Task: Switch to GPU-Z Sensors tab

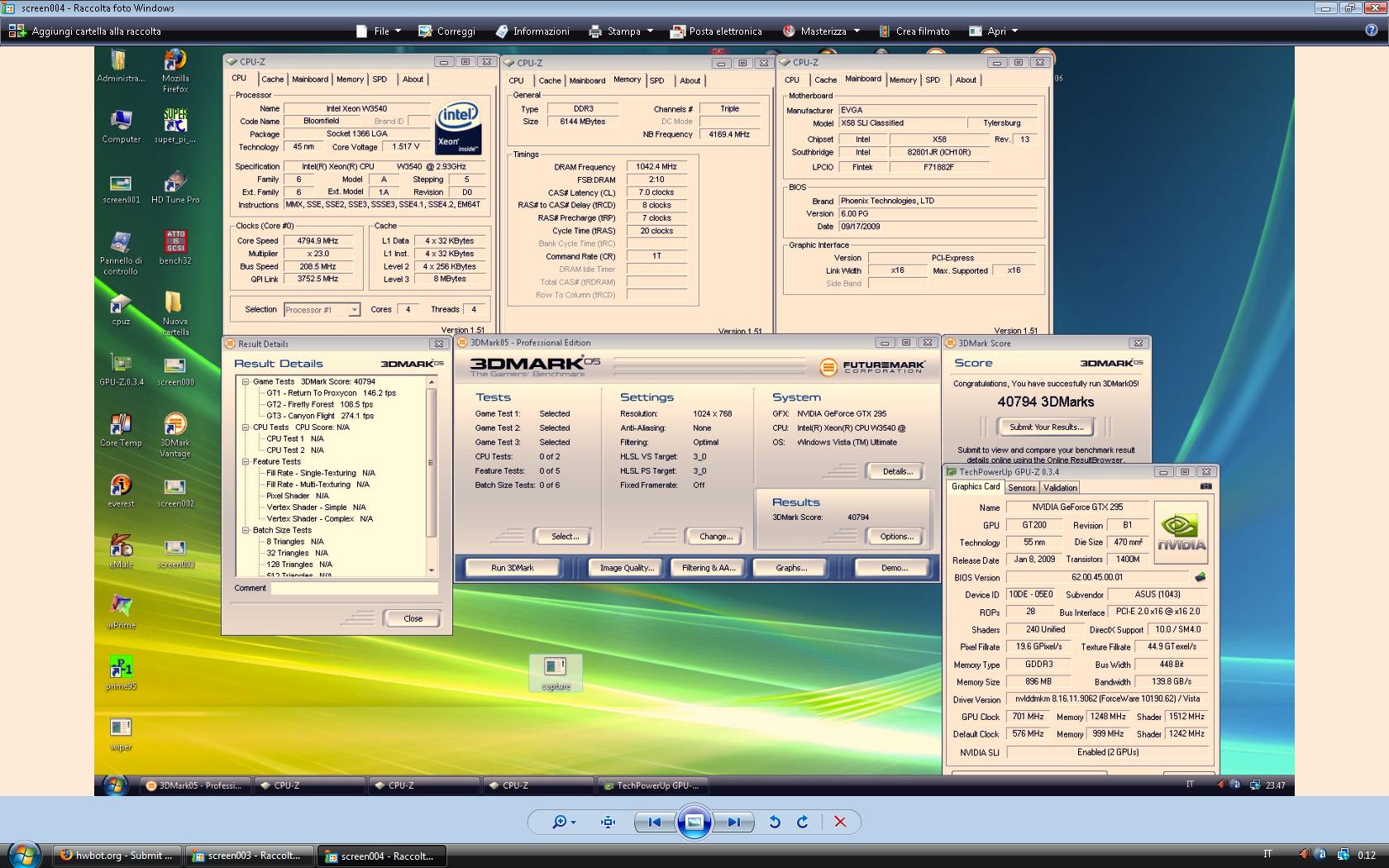Action: click(x=1022, y=488)
